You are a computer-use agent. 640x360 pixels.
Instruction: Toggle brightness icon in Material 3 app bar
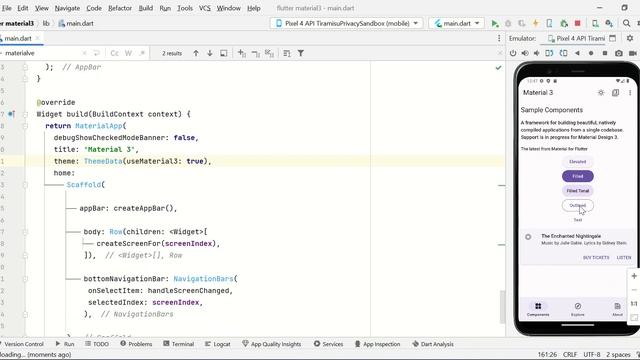tap(601, 93)
